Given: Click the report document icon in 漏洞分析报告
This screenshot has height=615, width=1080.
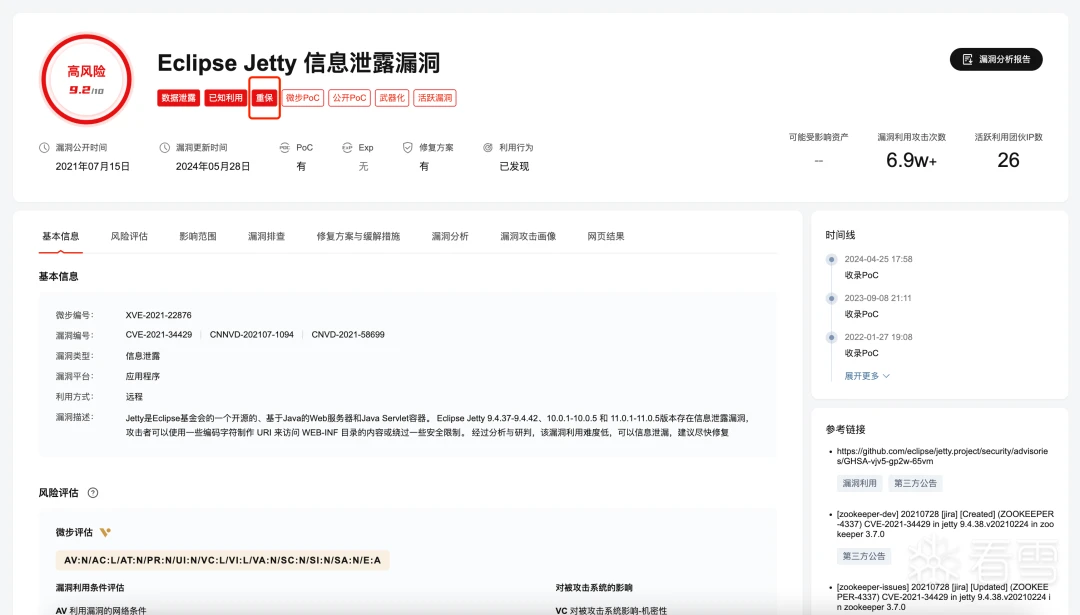Looking at the screenshot, I should (x=967, y=59).
